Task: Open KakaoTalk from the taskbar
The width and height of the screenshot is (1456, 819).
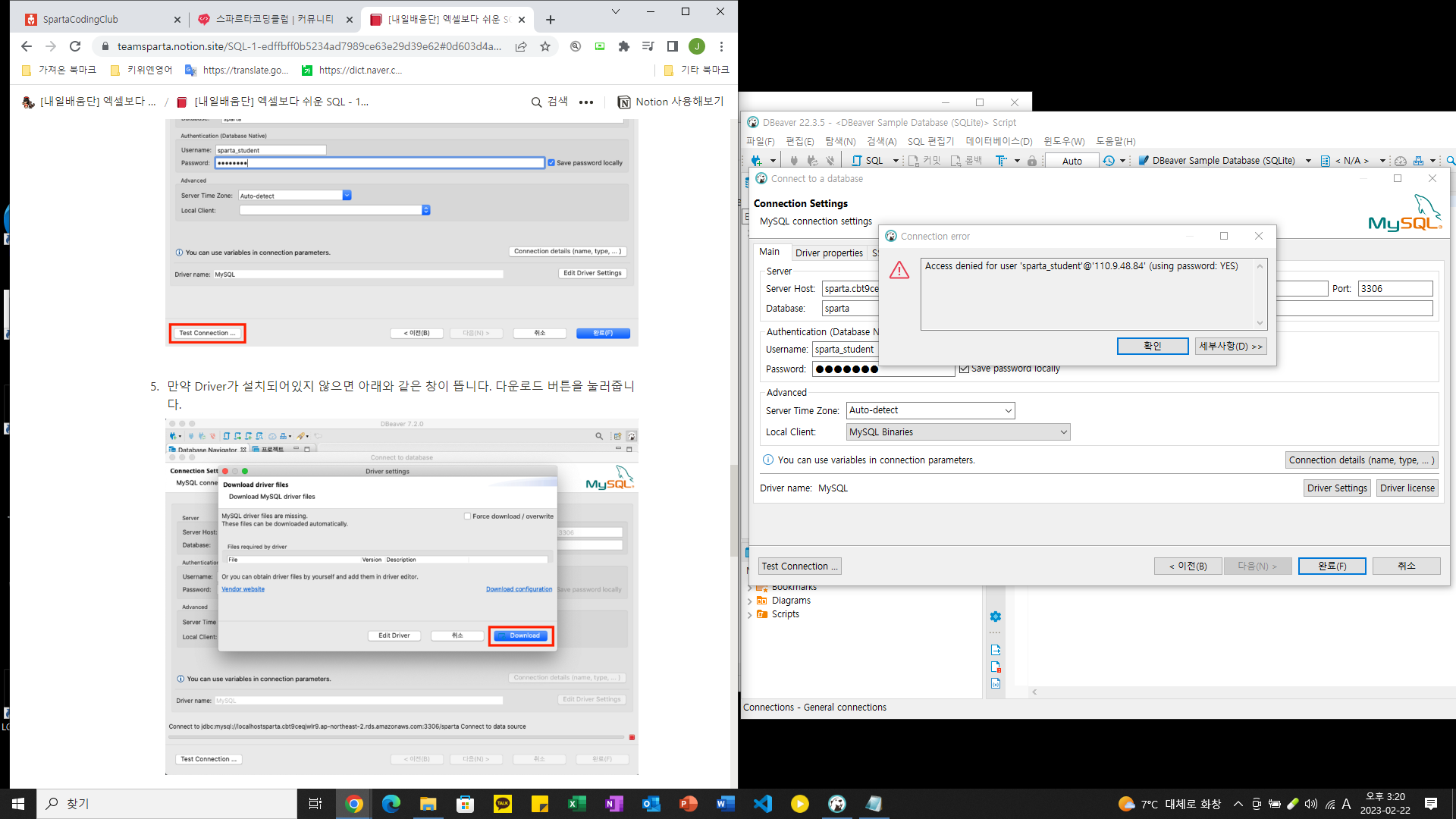Action: point(503,804)
